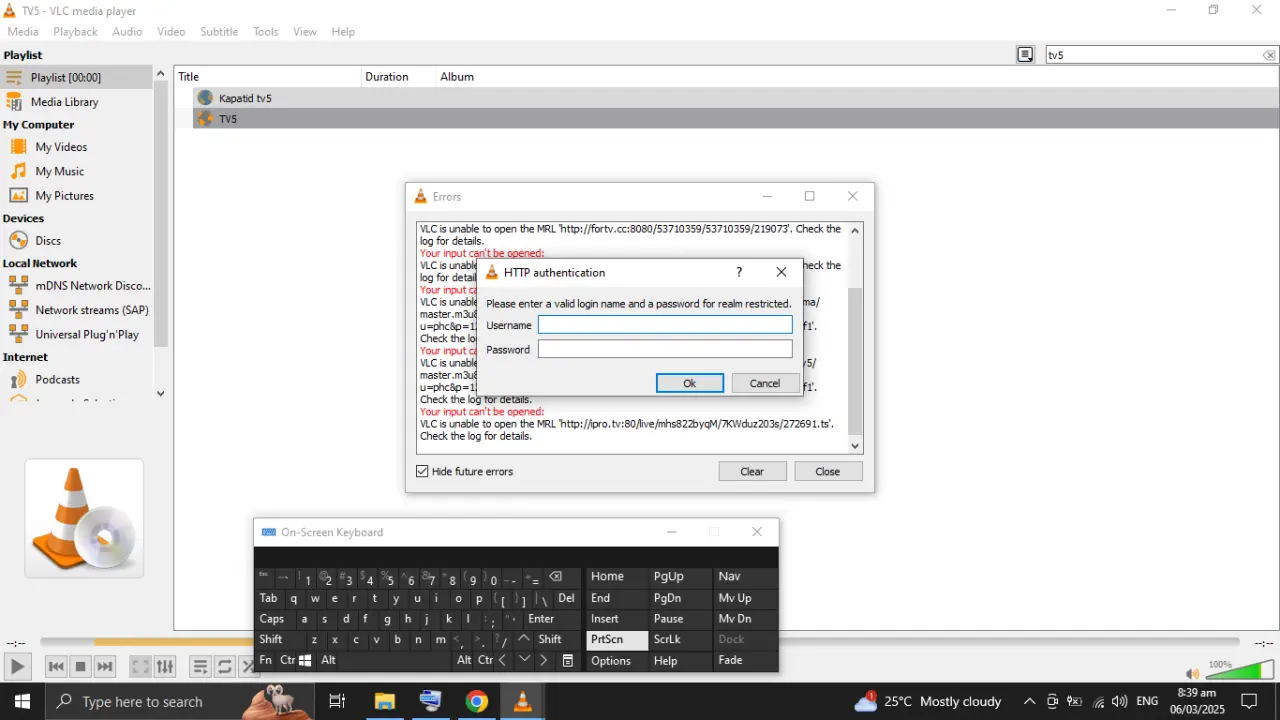Open File Explorer from the taskbar
The height and width of the screenshot is (720, 1280).
pos(385,702)
